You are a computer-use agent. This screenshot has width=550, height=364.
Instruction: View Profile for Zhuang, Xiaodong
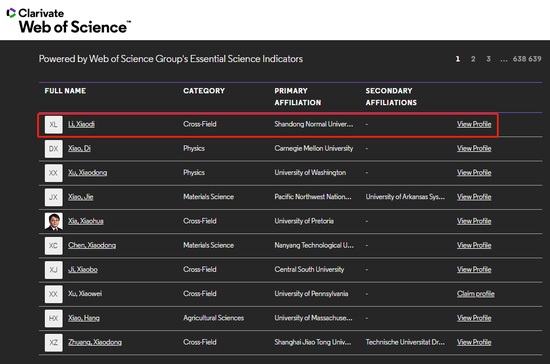[474, 342]
